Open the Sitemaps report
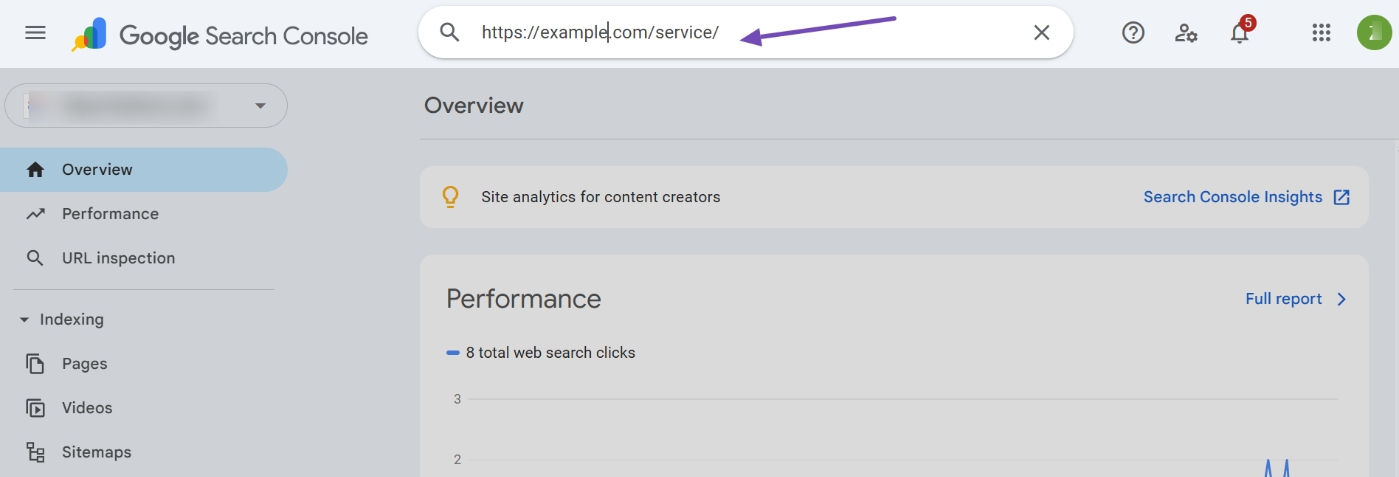This screenshot has height=477, width=1399. (x=96, y=452)
